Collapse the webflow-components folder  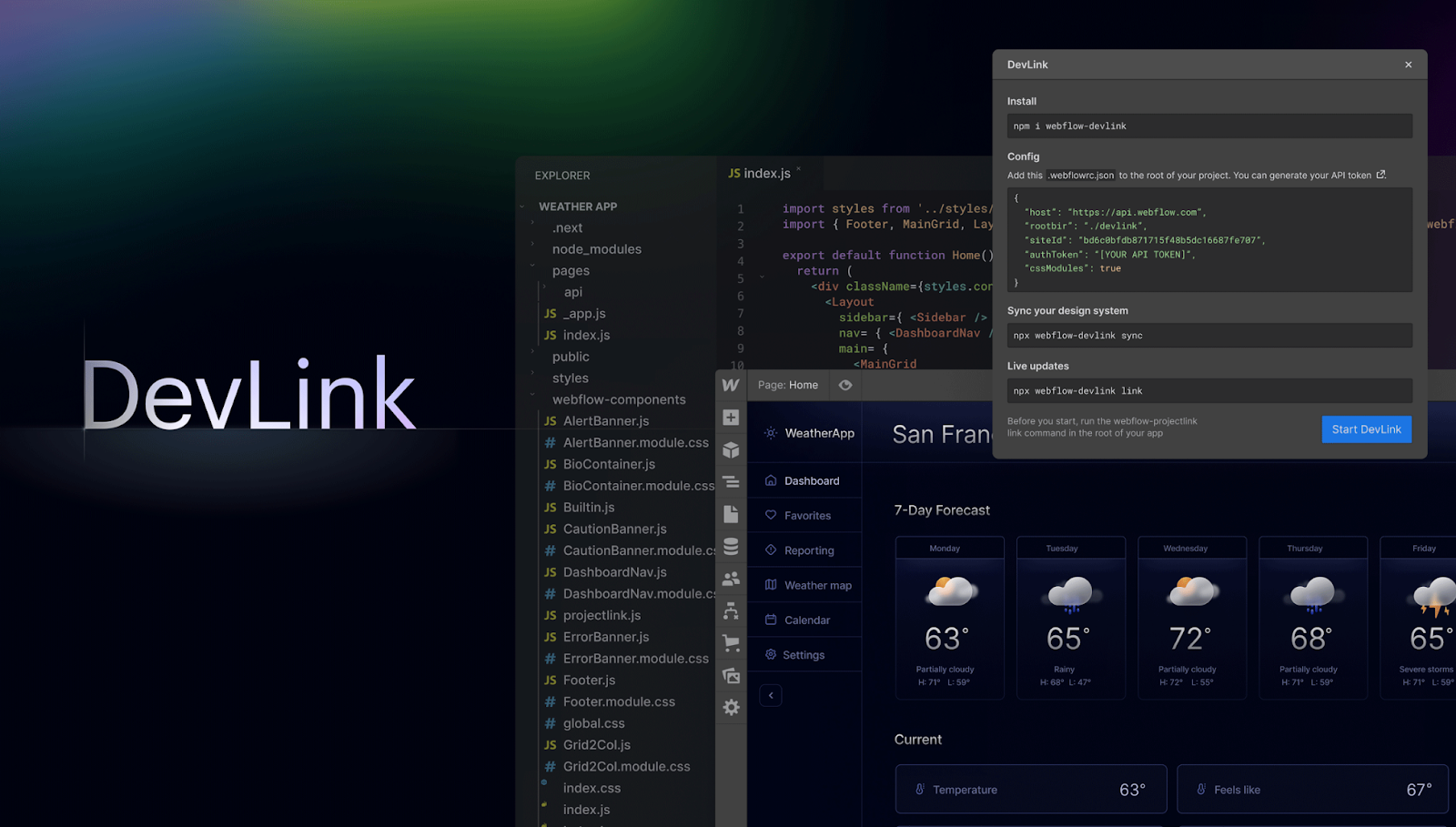coord(618,399)
